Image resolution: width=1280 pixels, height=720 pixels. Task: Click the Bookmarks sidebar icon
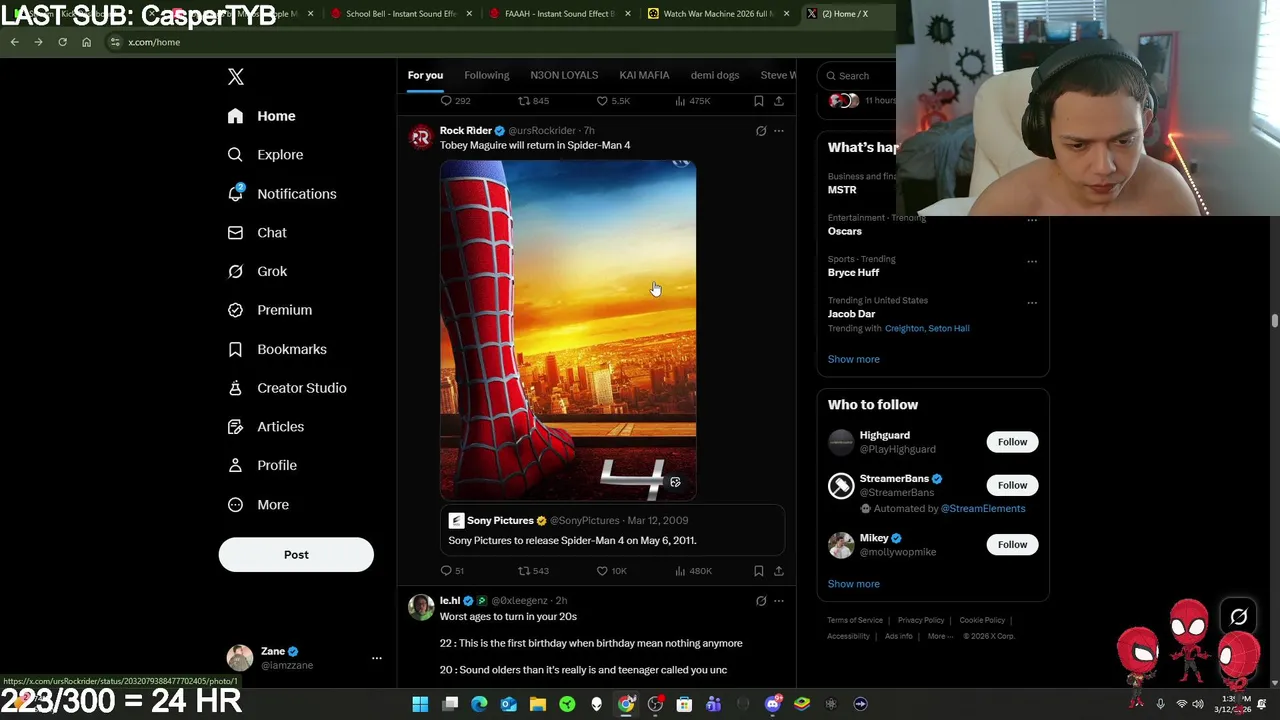pyautogui.click(x=235, y=349)
